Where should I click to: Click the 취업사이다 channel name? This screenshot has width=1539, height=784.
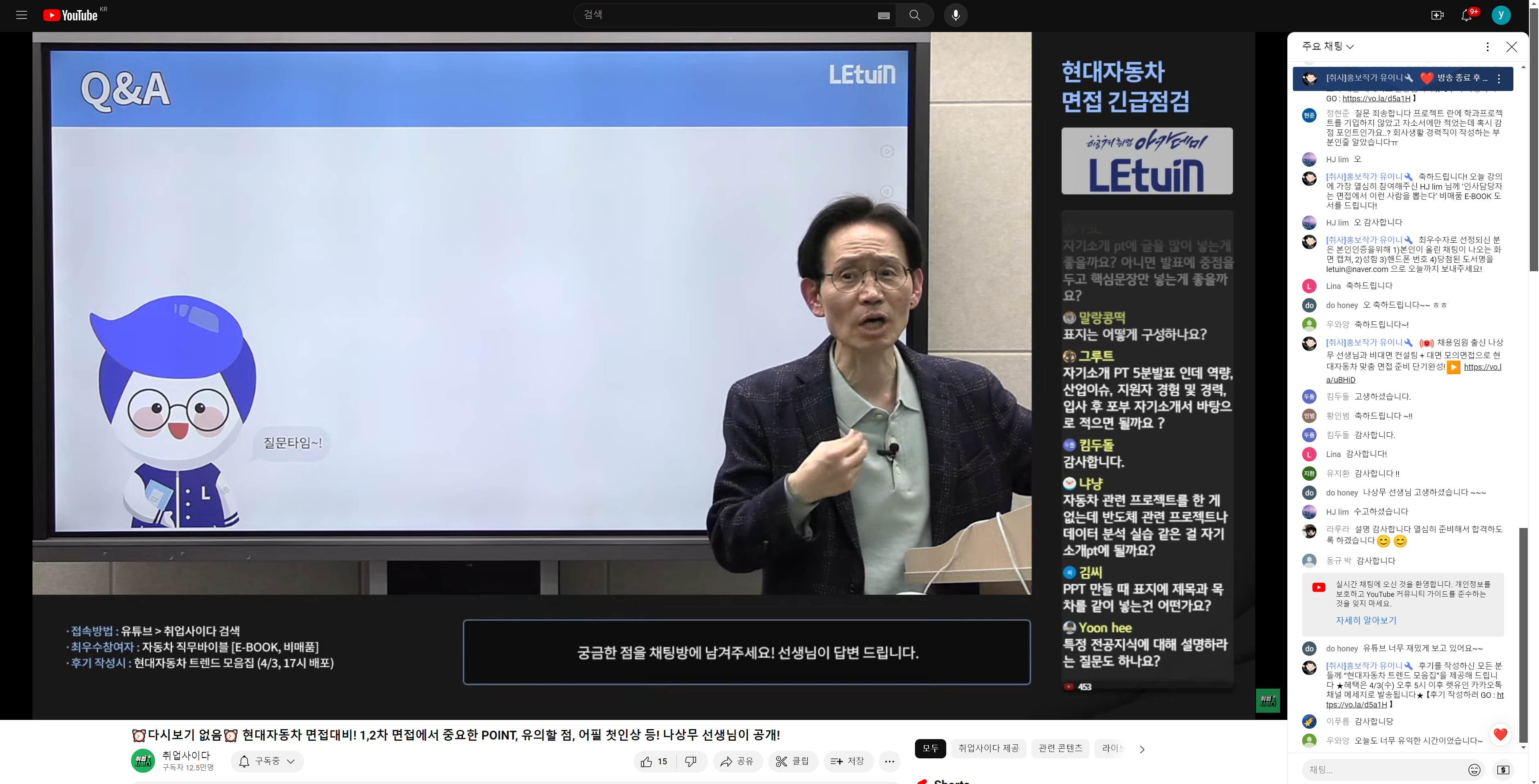click(x=186, y=755)
